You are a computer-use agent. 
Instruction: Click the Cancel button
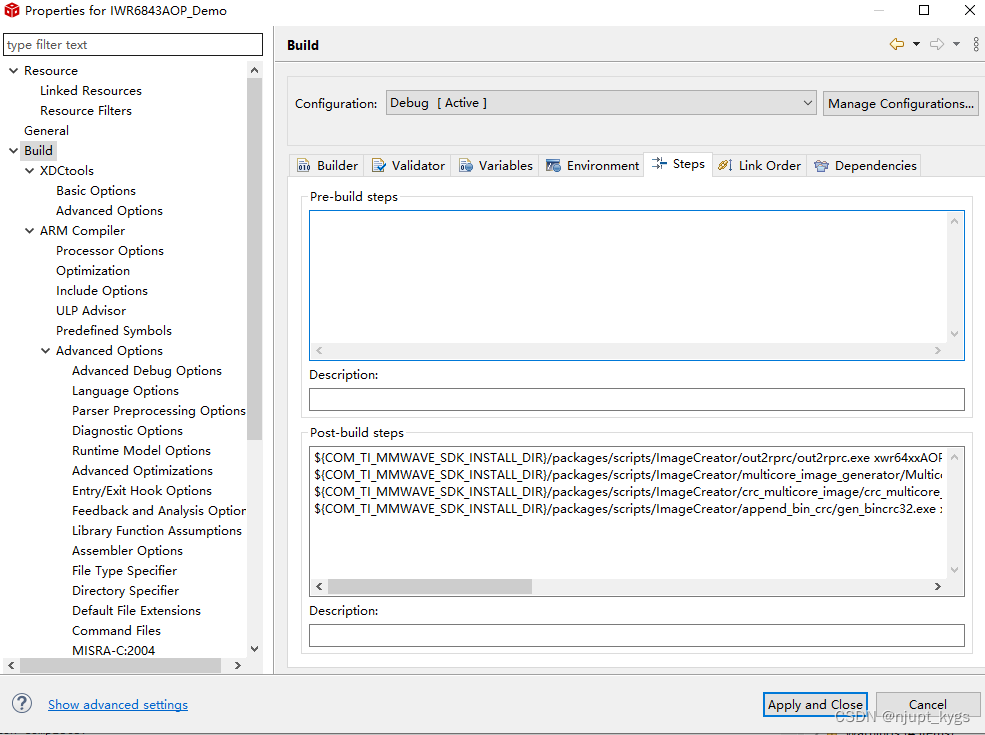coord(927,704)
